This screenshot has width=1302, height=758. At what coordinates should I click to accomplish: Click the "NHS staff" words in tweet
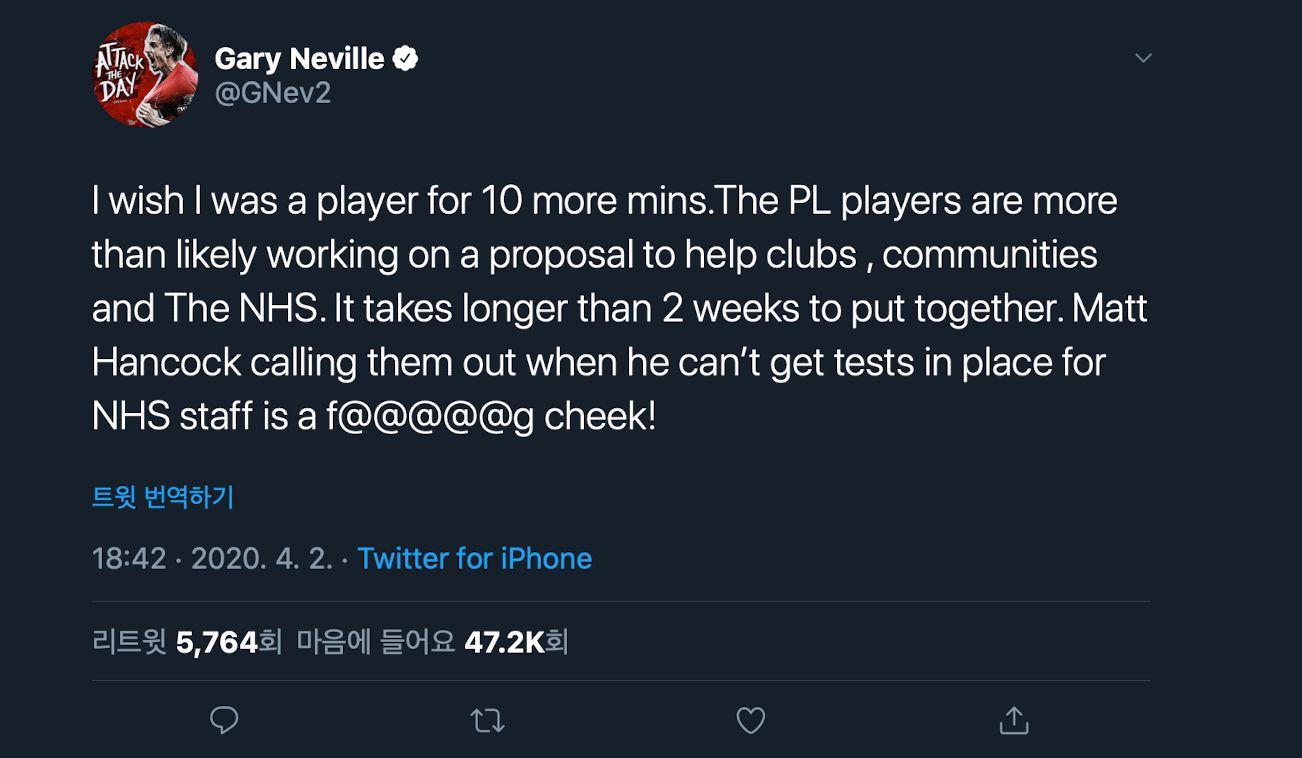[x=173, y=417]
